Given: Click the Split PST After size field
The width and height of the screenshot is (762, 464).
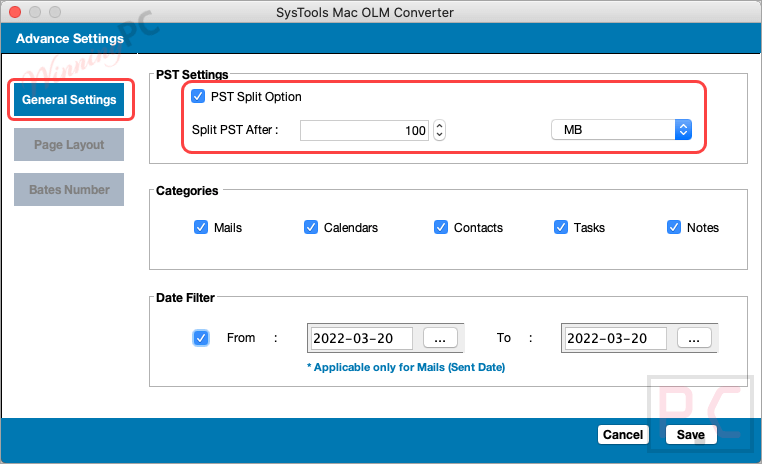Looking at the screenshot, I should coord(364,130).
